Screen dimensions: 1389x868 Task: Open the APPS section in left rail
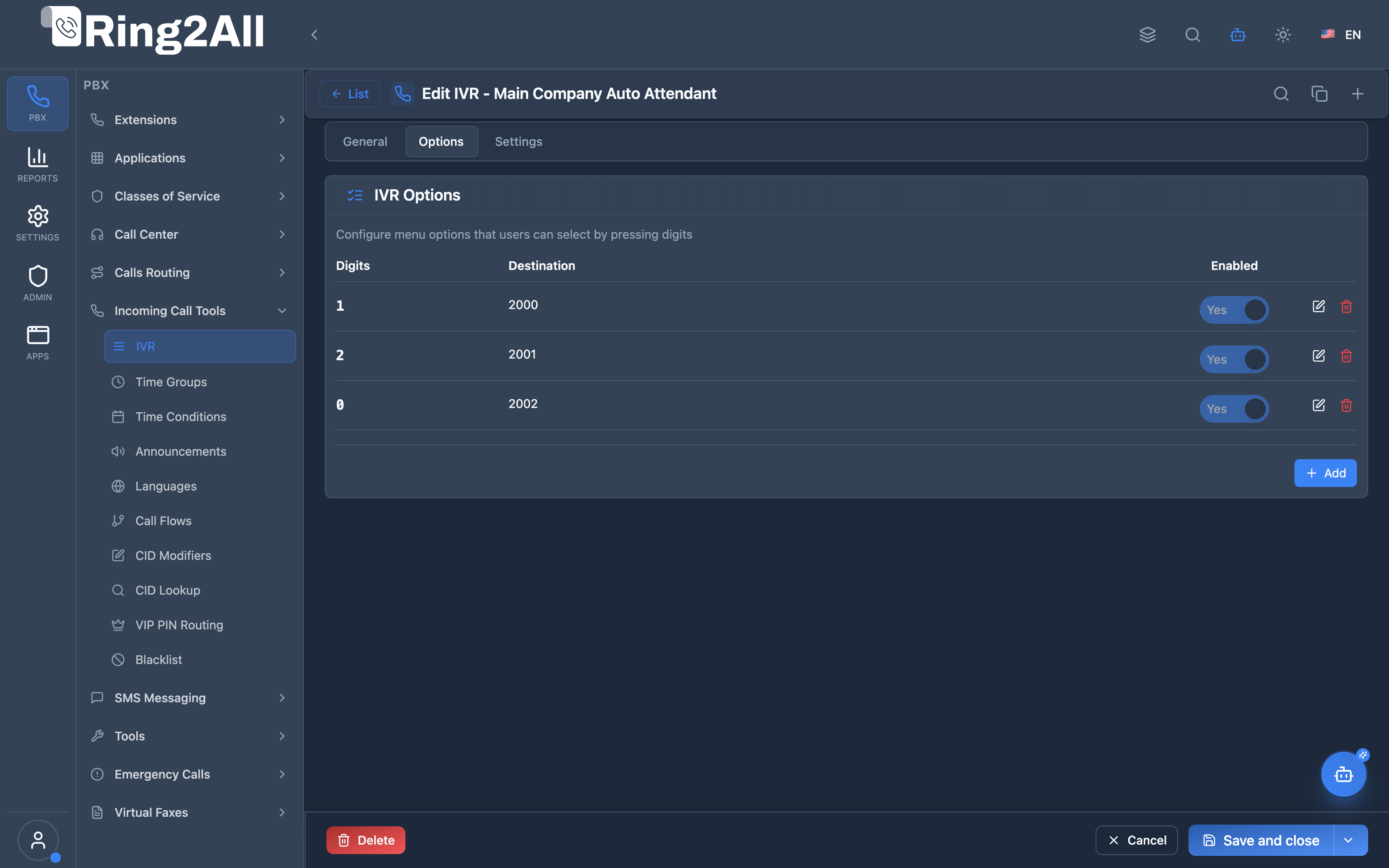(x=38, y=343)
